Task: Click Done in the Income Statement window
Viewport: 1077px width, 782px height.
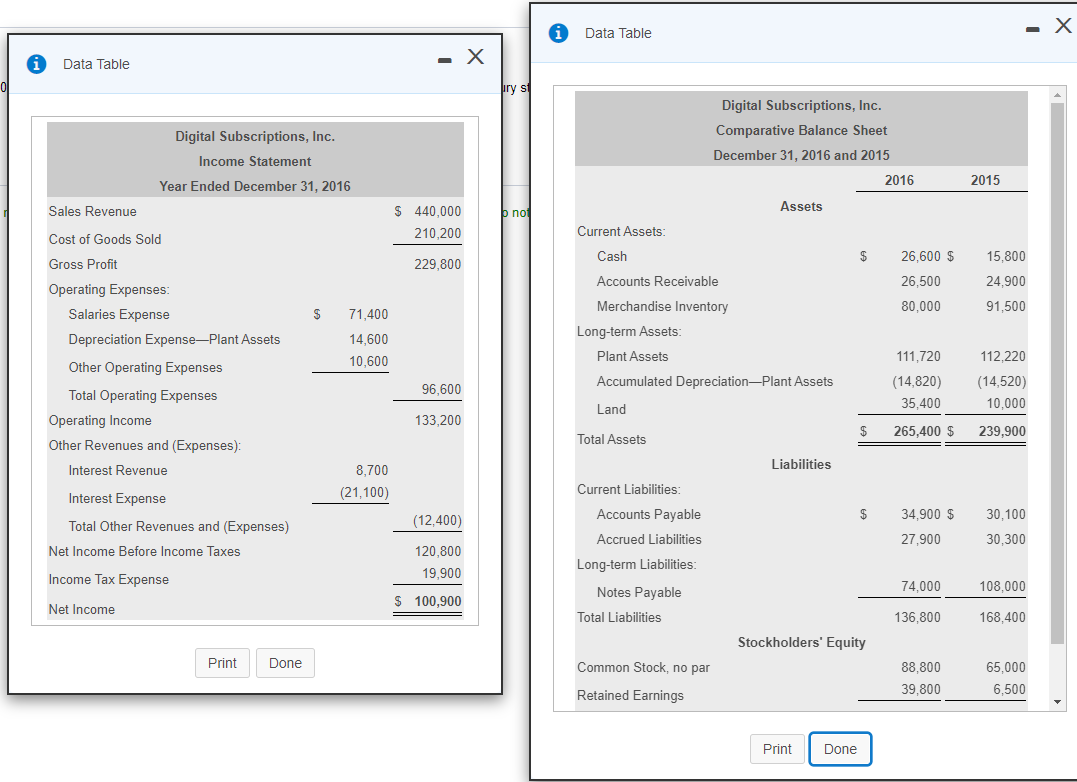Action: [x=285, y=663]
